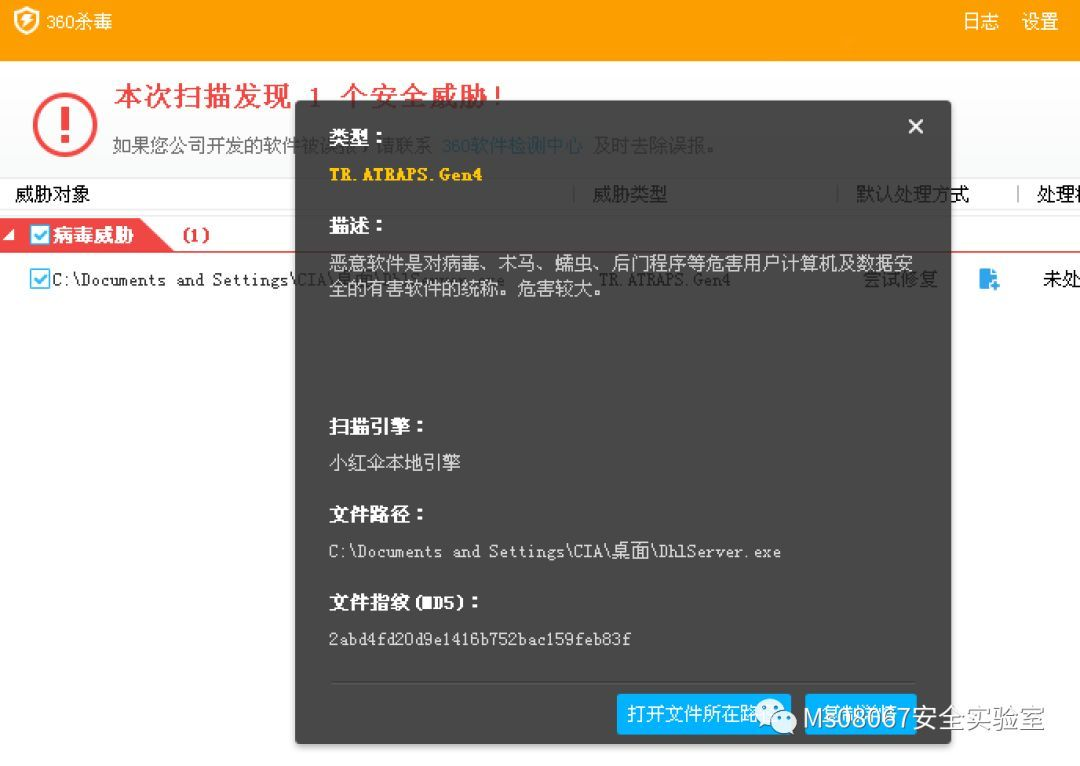The width and height of the screenshot is (1080, 766).
Task: Uncheck the DhlServer.exe threat row checkbox
Action: click(x=38, y=280)
